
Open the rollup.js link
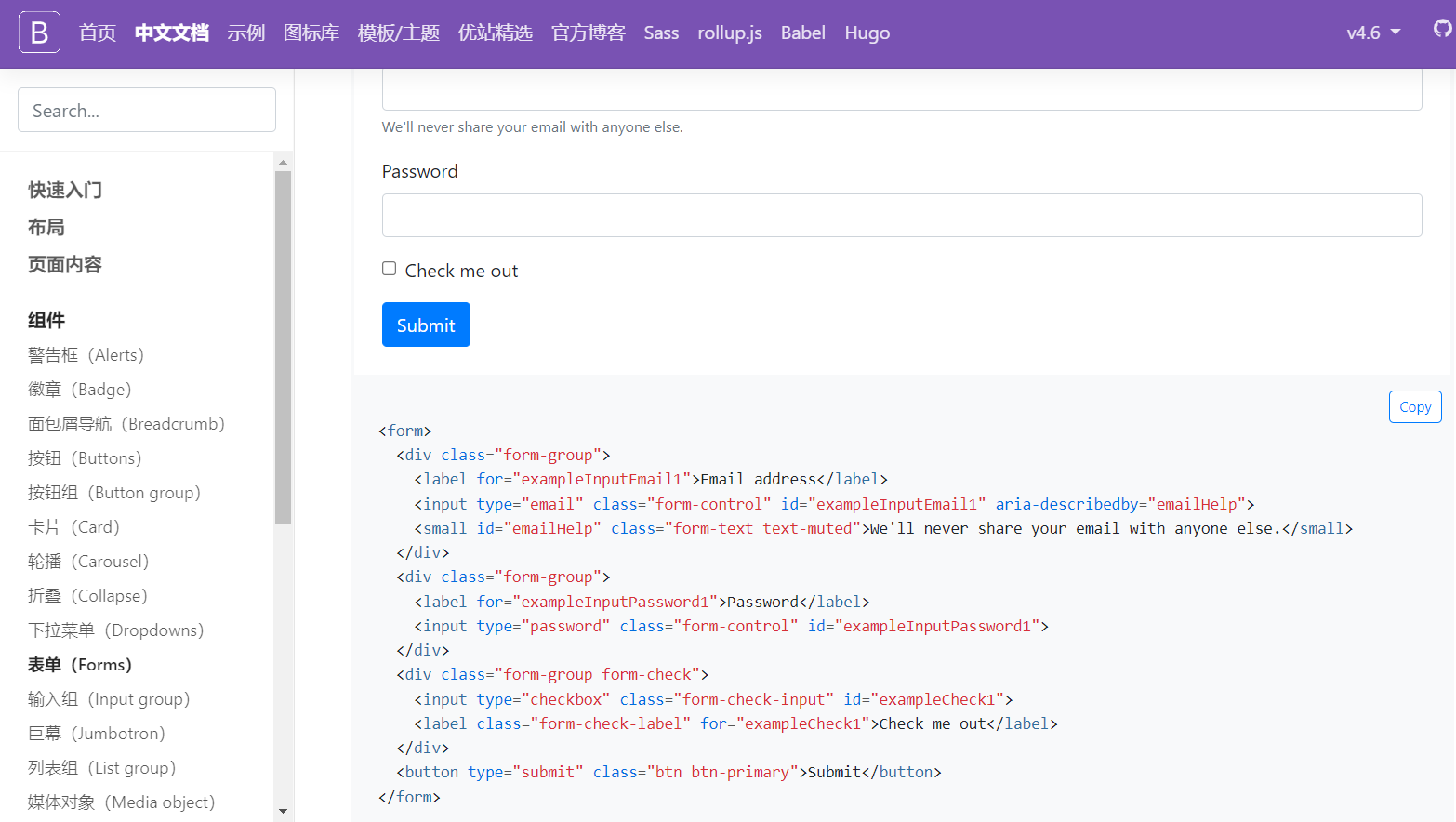coord(729,33)
